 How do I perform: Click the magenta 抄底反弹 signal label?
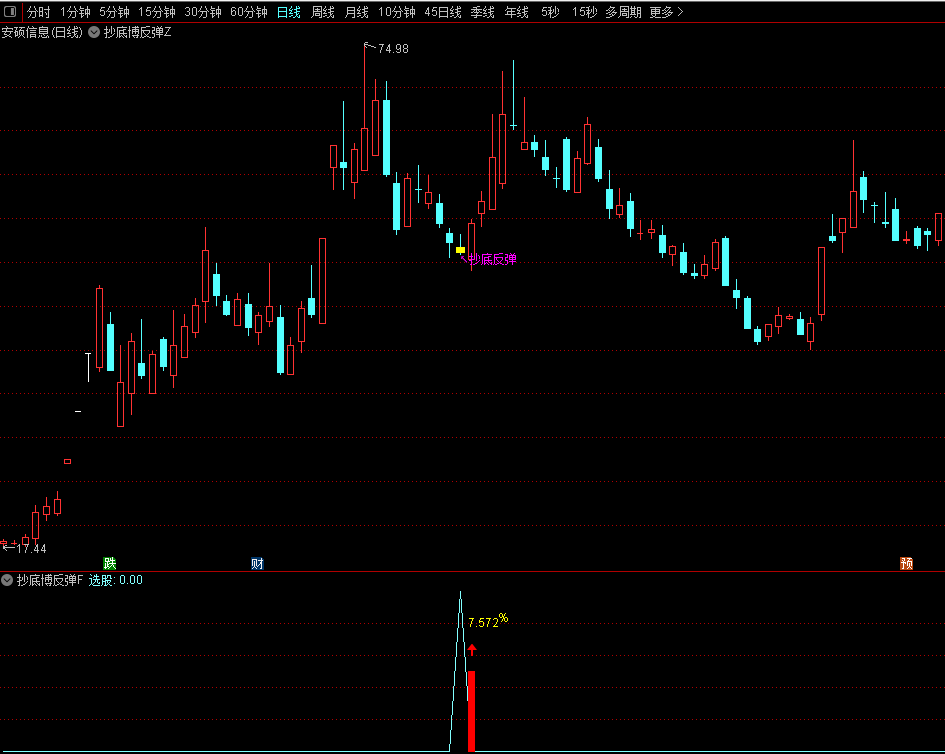pyautogui.click(x=493, y=260)
